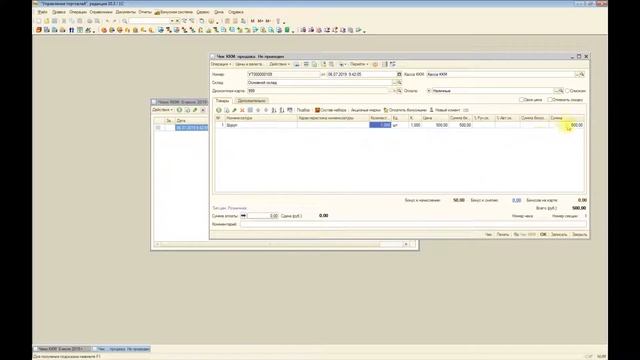
Task: Switch to the Дополнительно tab
Action: [251, 100]
